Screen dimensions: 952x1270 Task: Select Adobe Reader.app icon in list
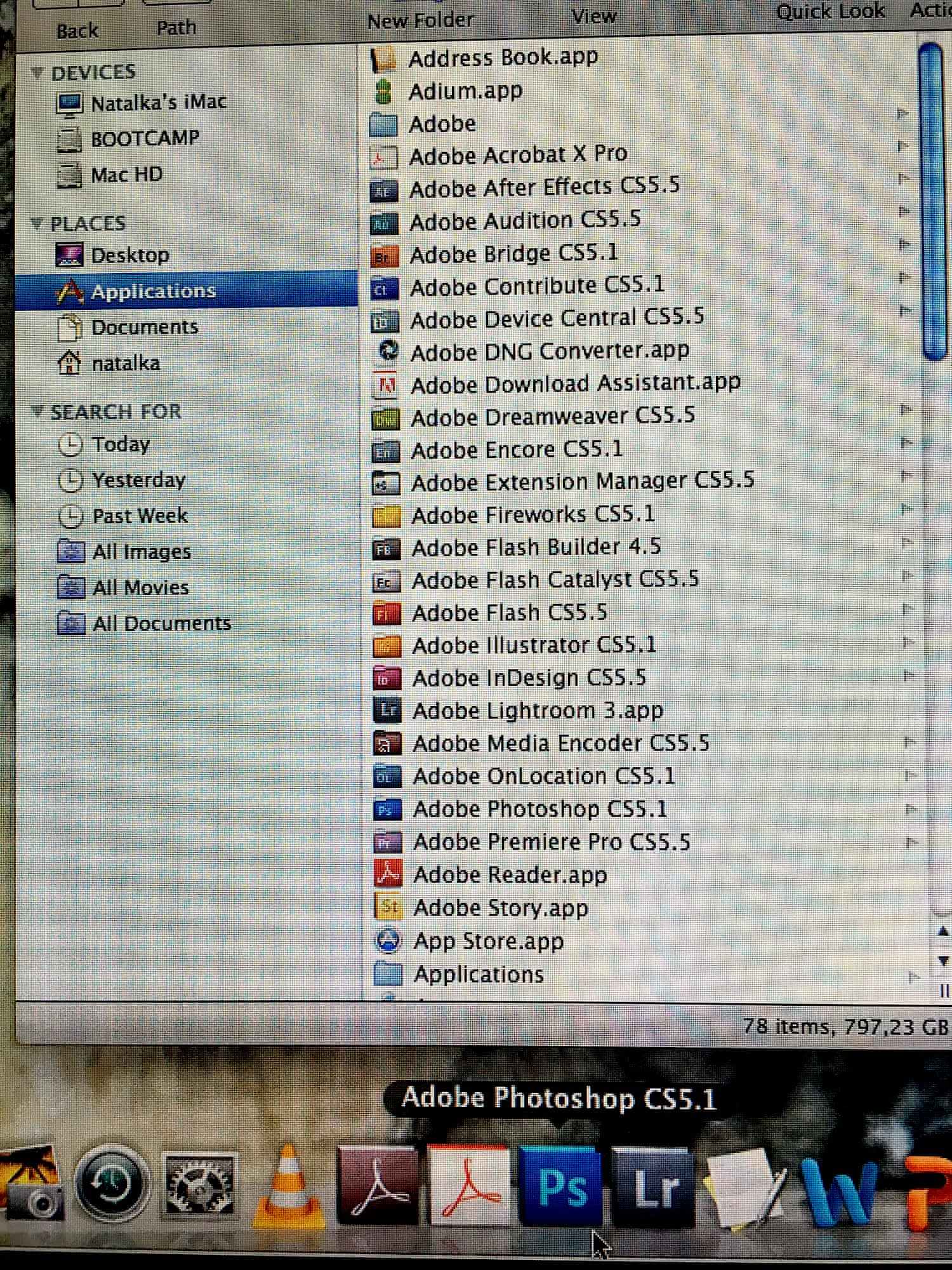click(x=388, y=874)
